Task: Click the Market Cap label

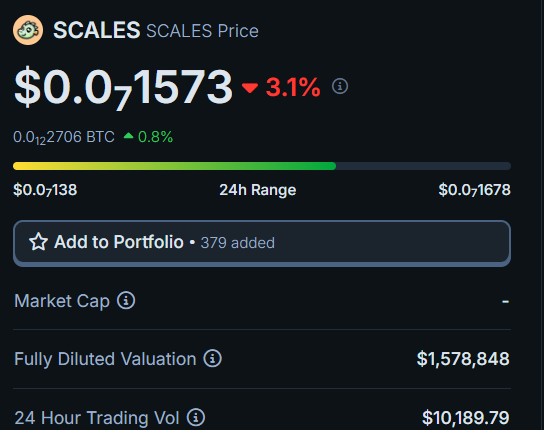Action: click(x=62, y=301)
